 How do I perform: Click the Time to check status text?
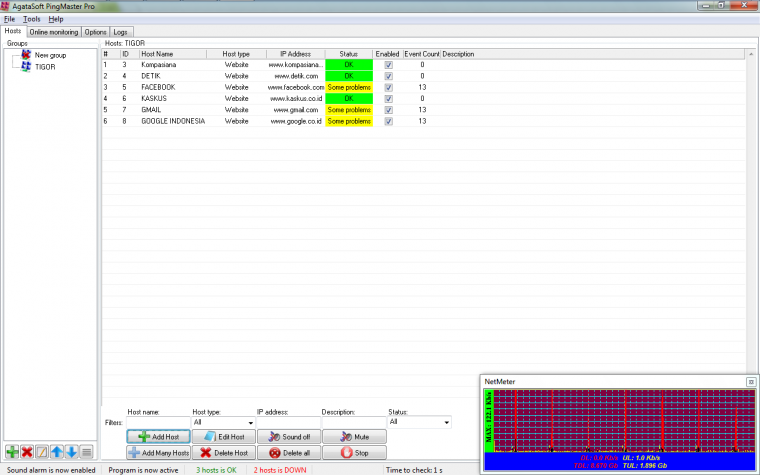point(414,470)
